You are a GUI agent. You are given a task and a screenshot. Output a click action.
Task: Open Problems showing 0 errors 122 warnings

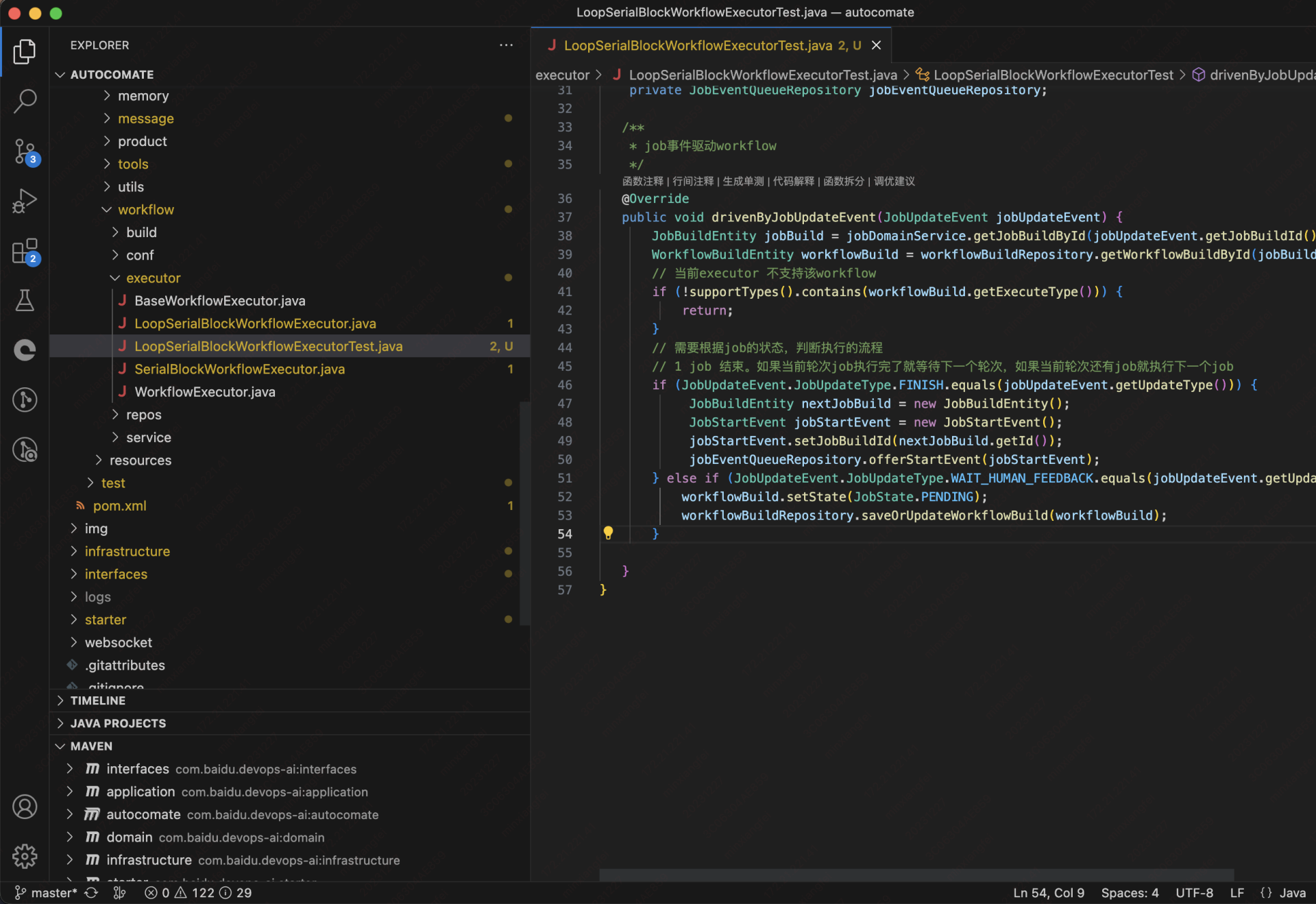point(198,892)
